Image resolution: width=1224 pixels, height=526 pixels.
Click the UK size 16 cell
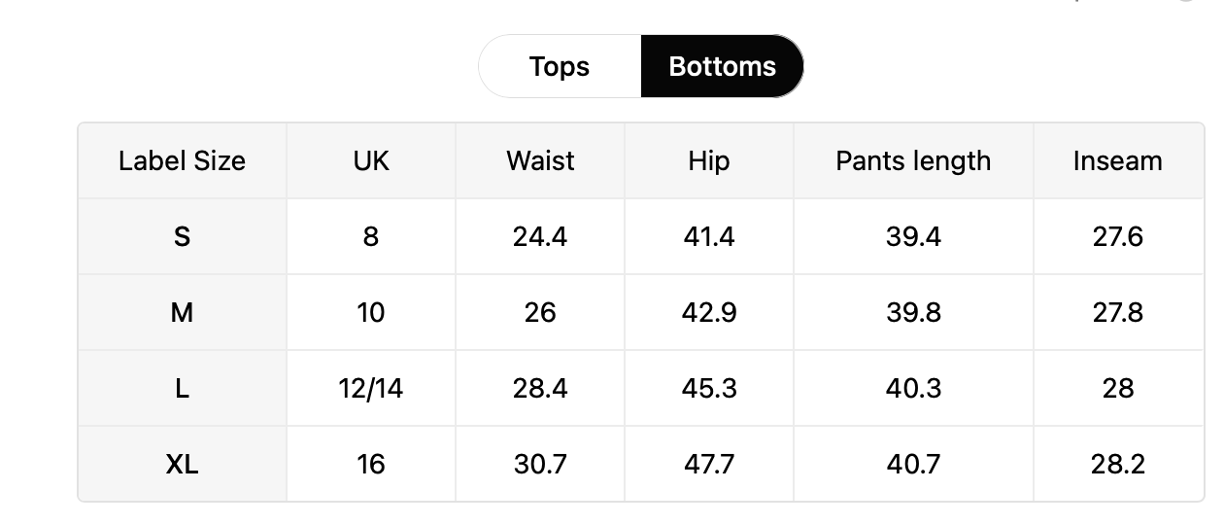[371, 464]
